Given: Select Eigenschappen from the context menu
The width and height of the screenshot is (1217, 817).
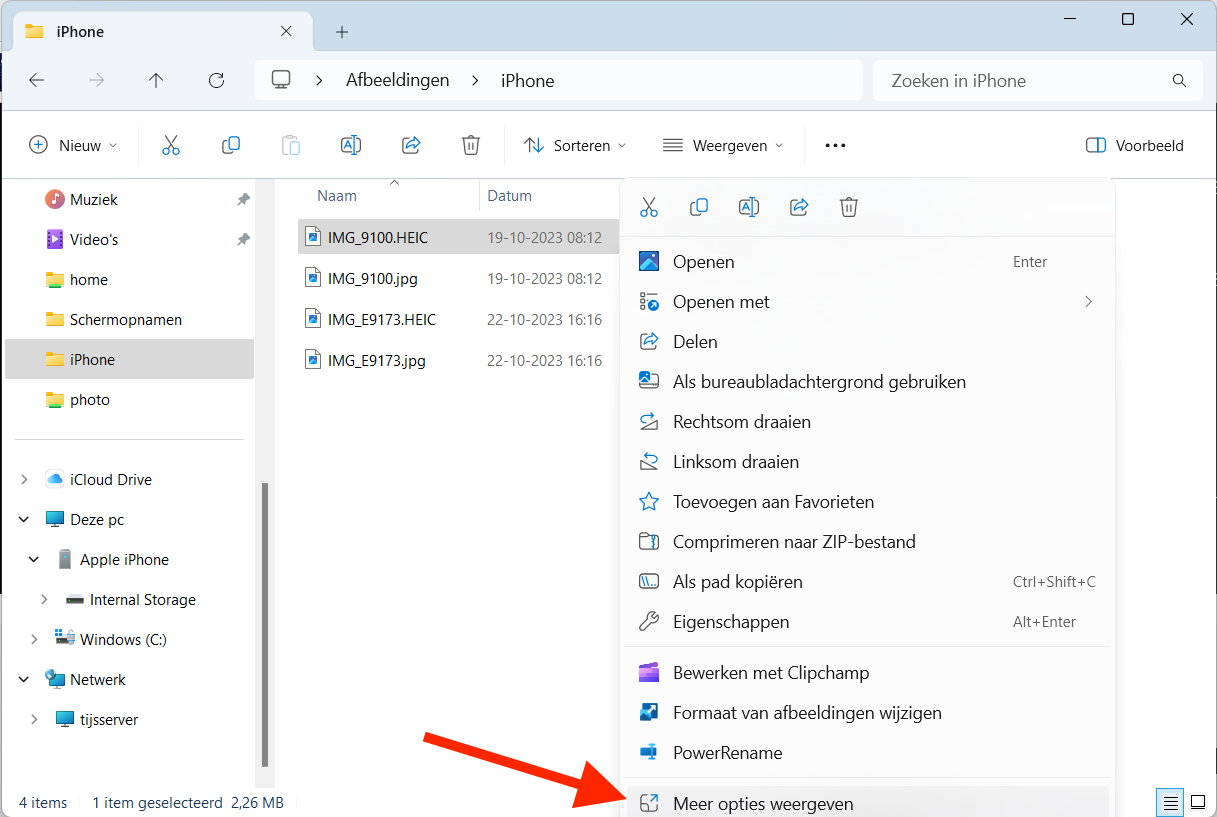Looking at the screenshot, I should (x=731, y=622).
